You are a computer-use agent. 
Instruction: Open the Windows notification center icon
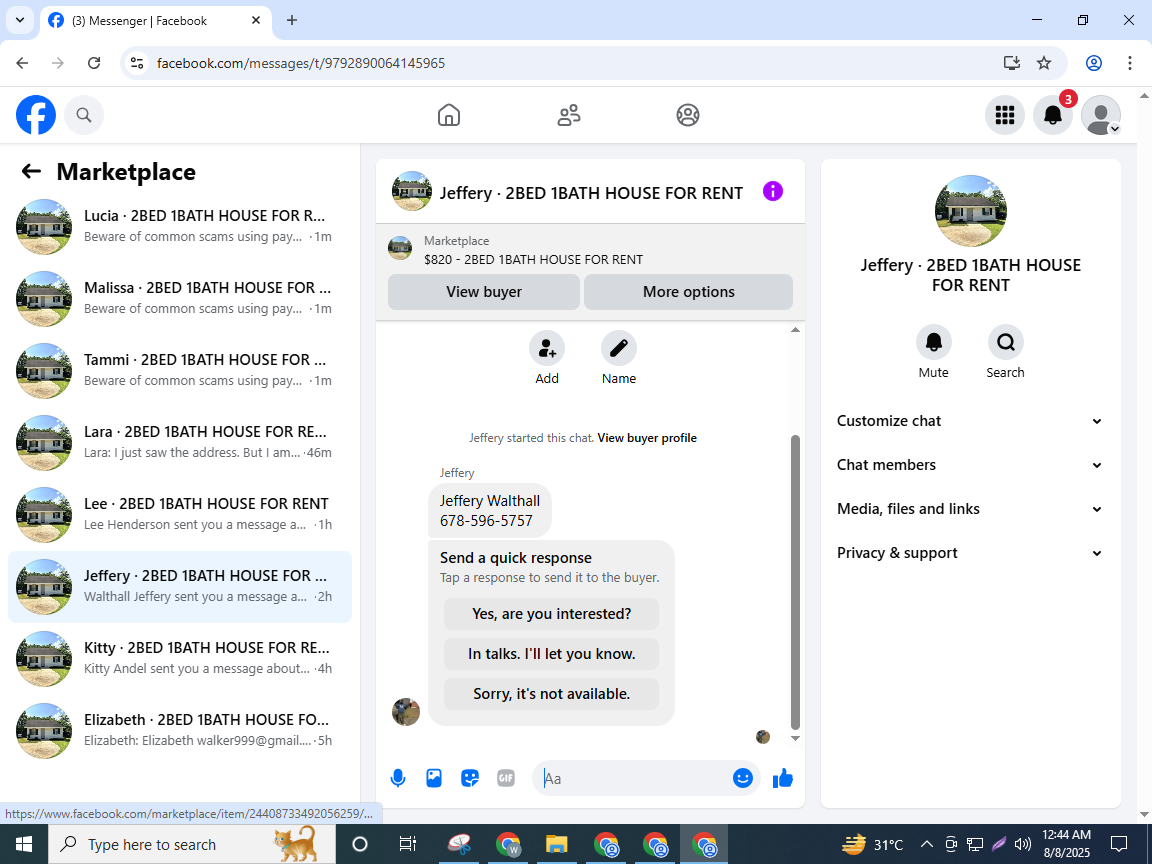[x=1119, y=844]
